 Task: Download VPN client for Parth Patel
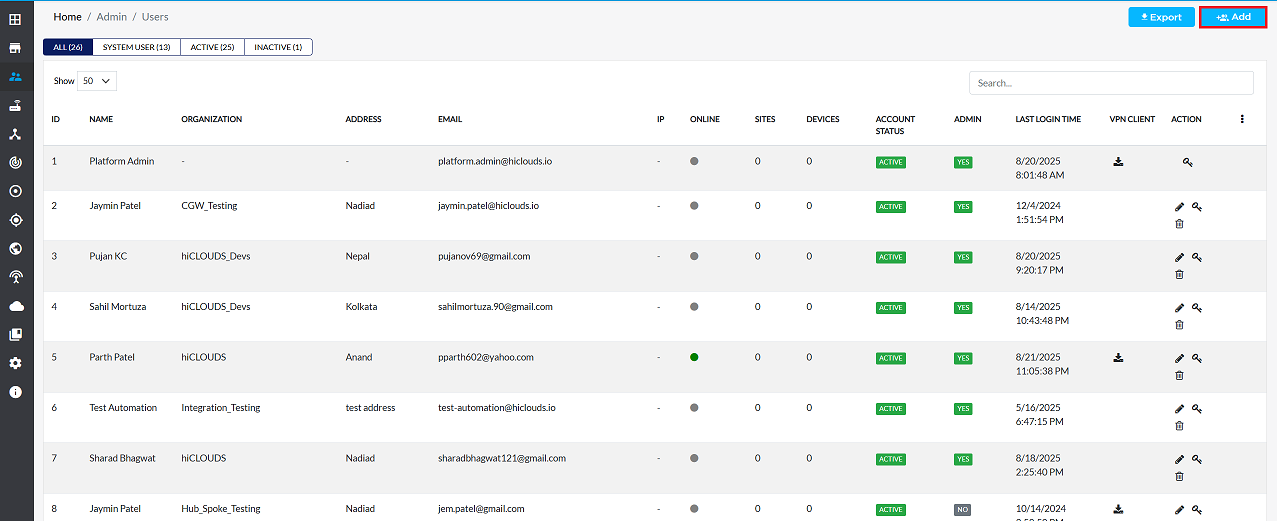(x=1118, y=357)
